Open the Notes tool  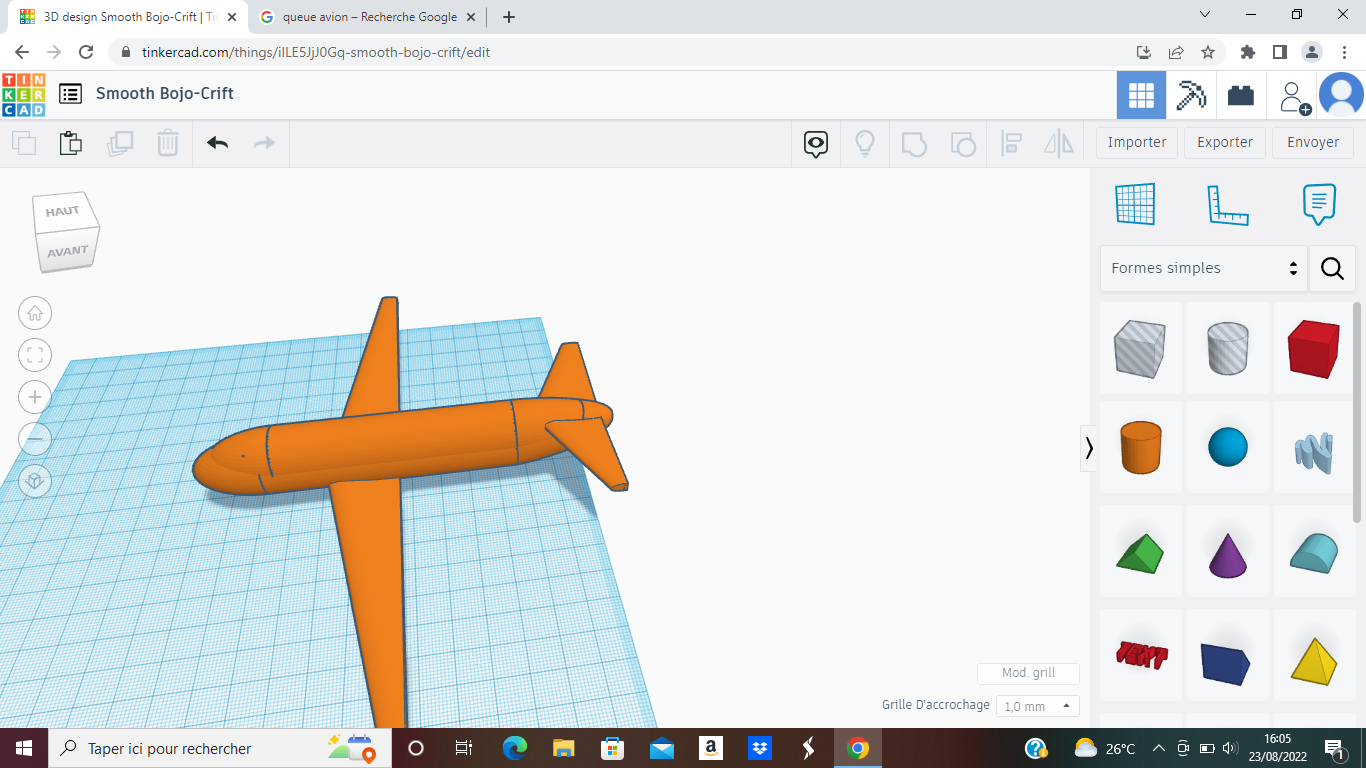click(x=1319, y=203)
